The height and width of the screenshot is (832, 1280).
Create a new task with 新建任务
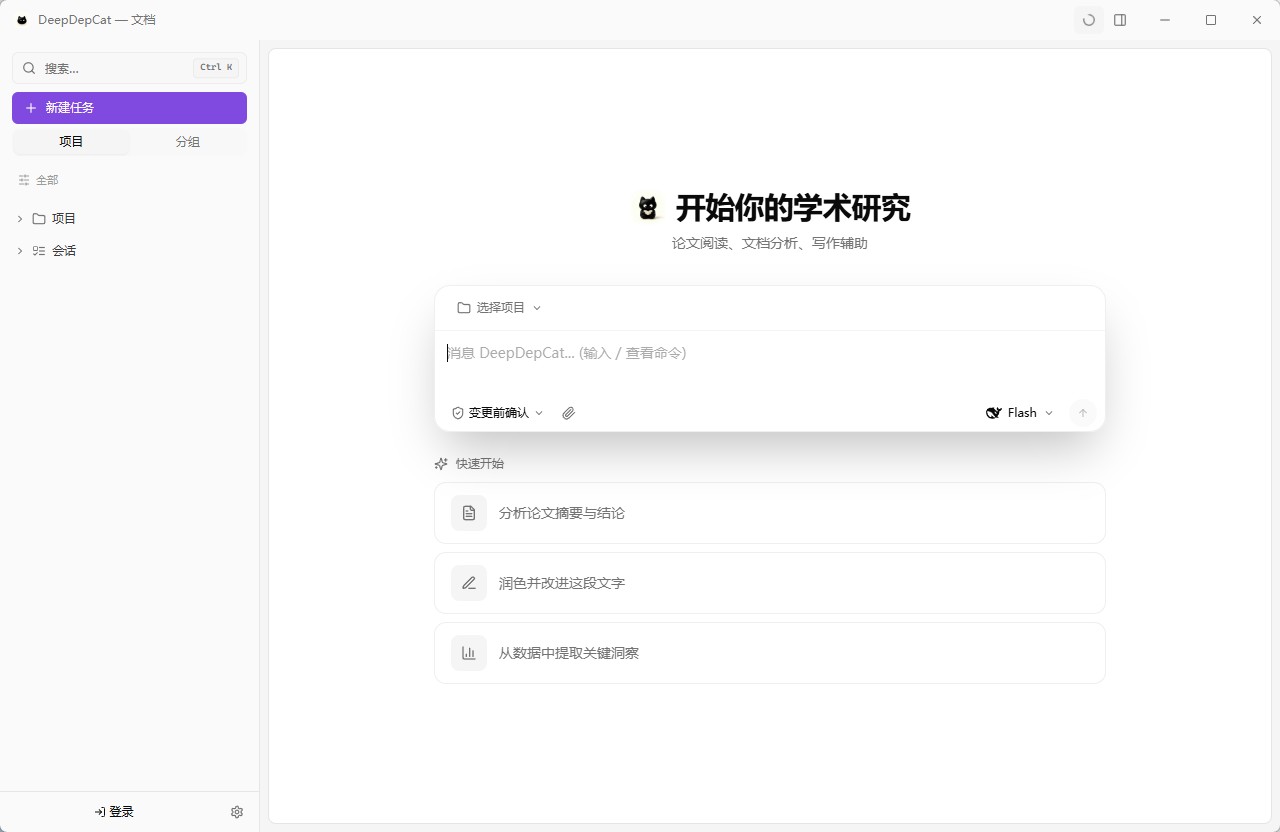[x=129, y=108]
